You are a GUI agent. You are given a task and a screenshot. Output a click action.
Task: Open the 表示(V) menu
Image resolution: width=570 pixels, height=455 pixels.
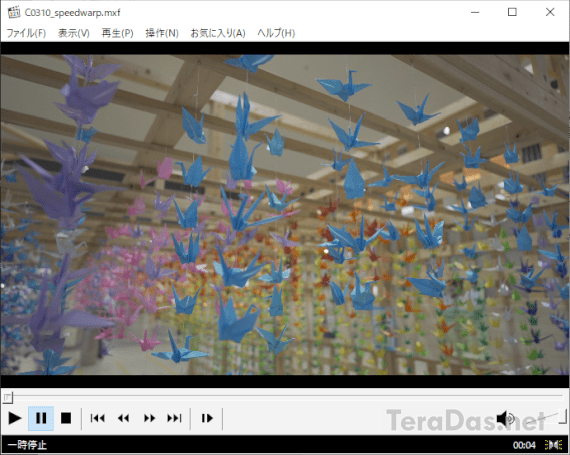(74, 33)
